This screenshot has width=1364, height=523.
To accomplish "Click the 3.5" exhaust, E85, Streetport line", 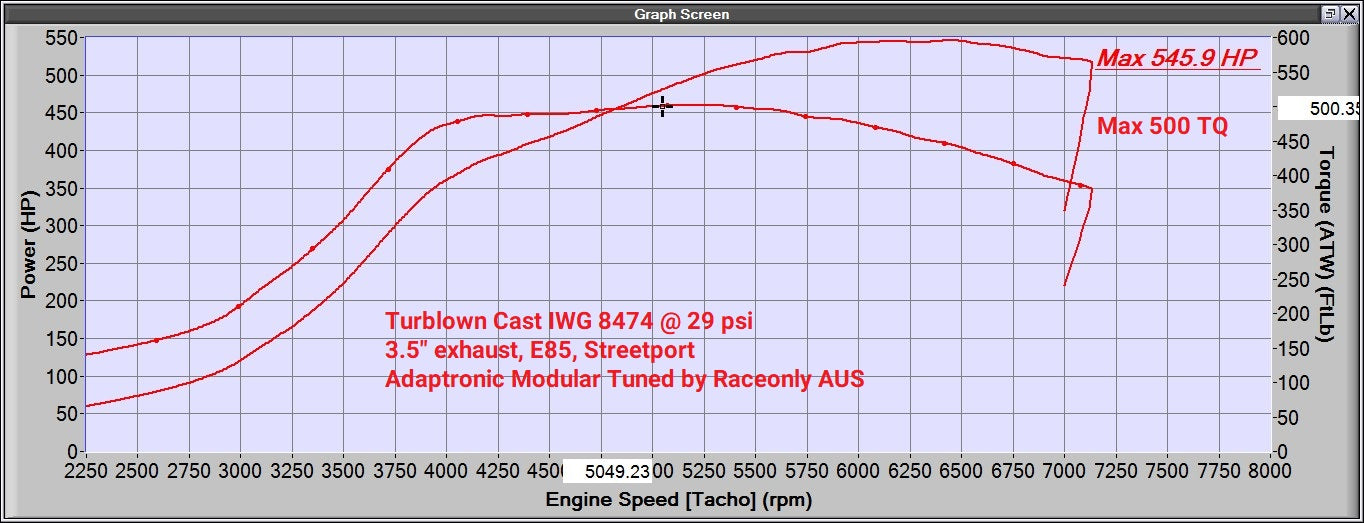I will point(540,351).
